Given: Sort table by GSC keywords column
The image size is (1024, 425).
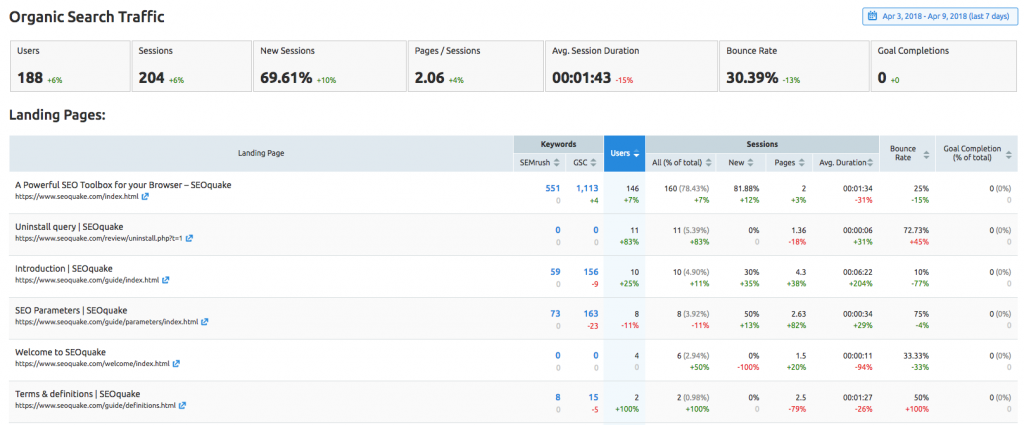Looking at the screenshot, I should (584, 162).
